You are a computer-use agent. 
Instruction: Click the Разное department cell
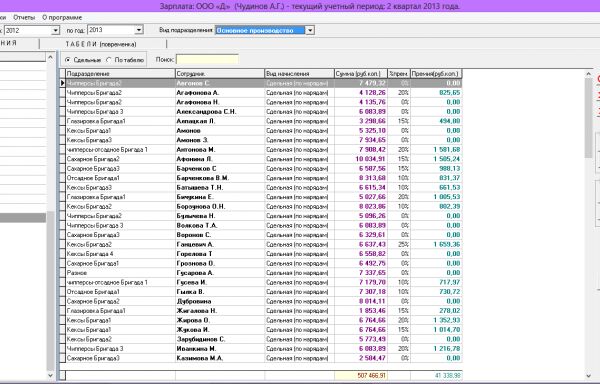click(120, 273)
